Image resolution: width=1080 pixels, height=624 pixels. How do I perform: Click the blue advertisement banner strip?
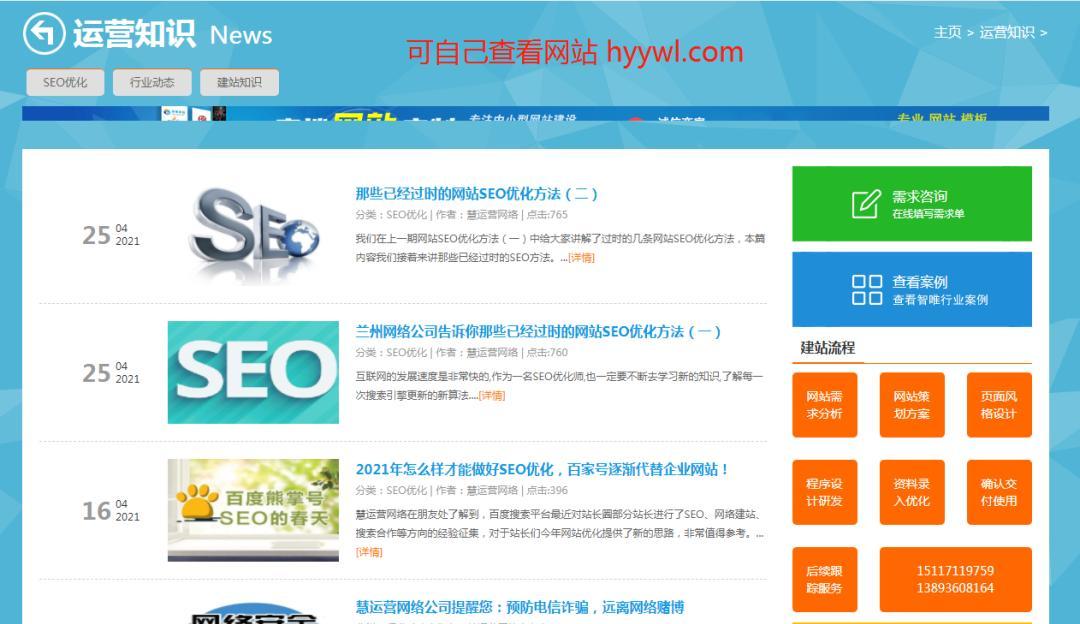tap(535, 114)
